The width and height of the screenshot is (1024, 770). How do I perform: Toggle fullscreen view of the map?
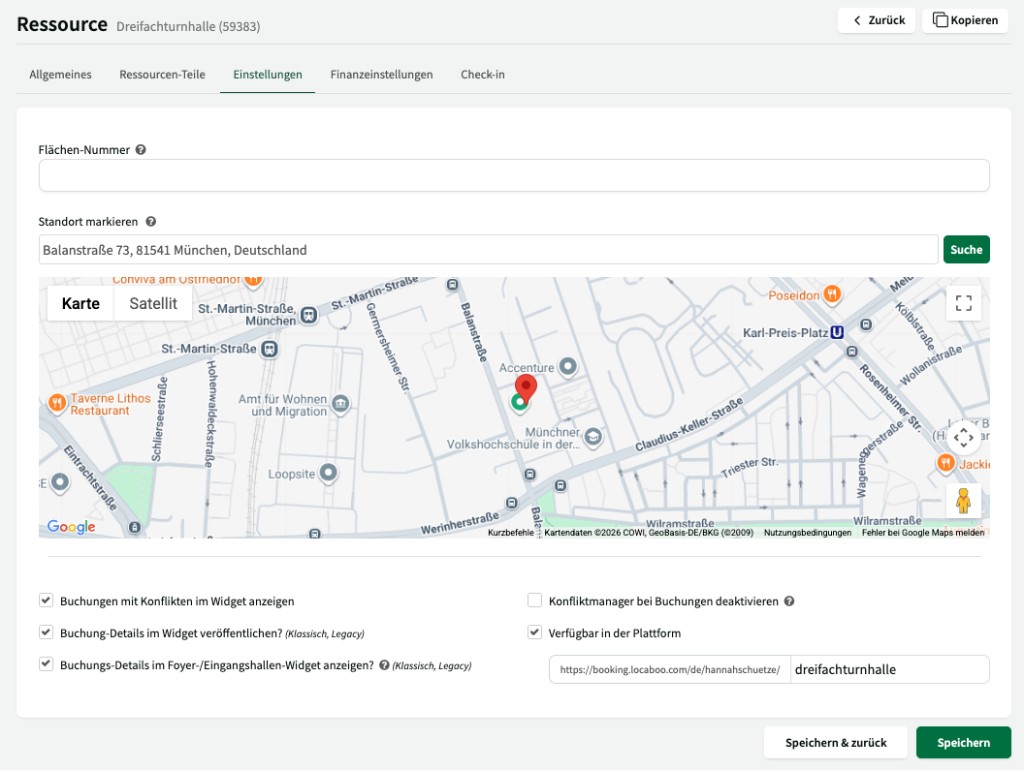[x=963, y=303]
